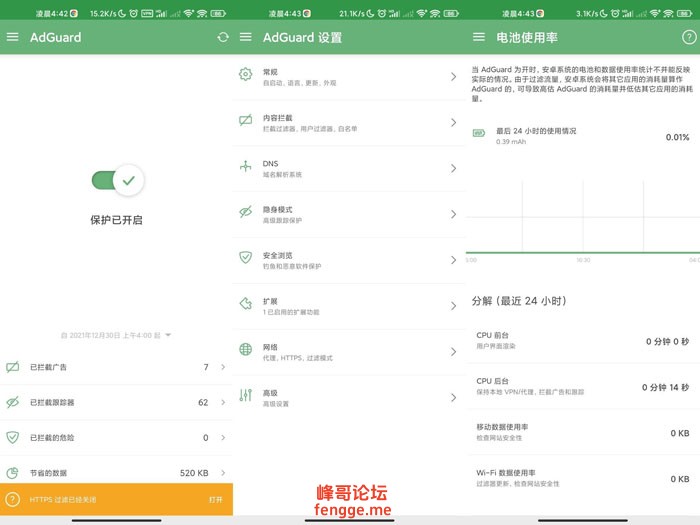700x525 pixels.
Task: Tap the 已拦截跟踪器 crossed-eye icon
Action: click(x=12, y=402)
